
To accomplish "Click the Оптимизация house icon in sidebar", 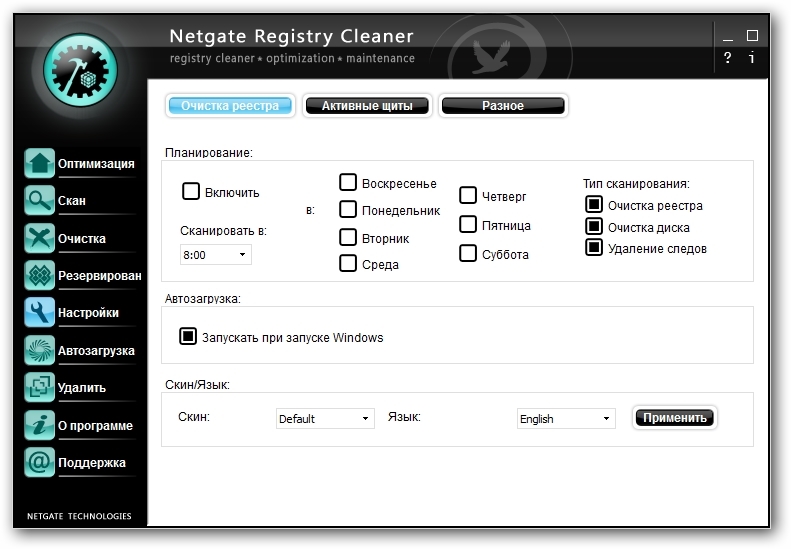I will (x=39, y=164).
